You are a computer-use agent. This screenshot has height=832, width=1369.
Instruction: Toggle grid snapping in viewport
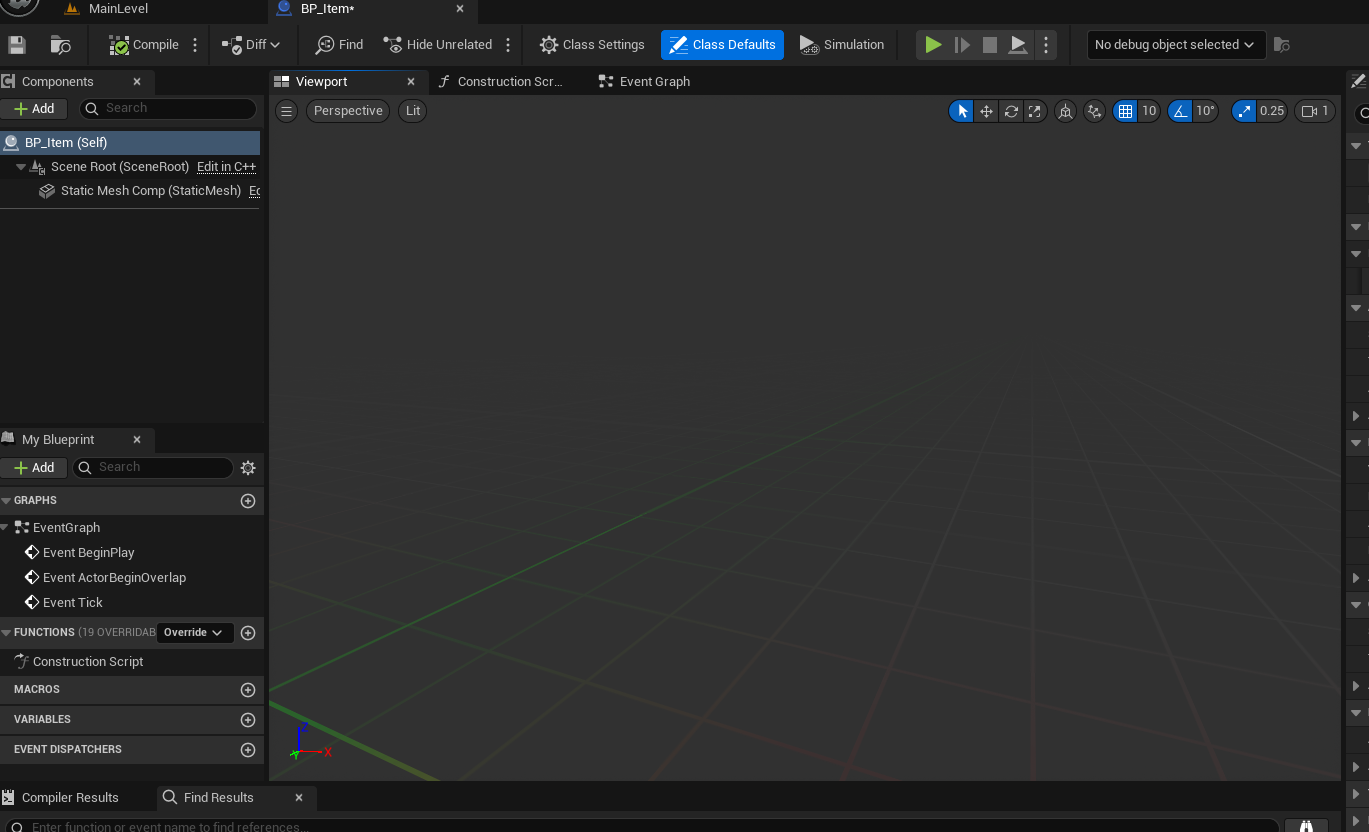[x=1126, y=111]
